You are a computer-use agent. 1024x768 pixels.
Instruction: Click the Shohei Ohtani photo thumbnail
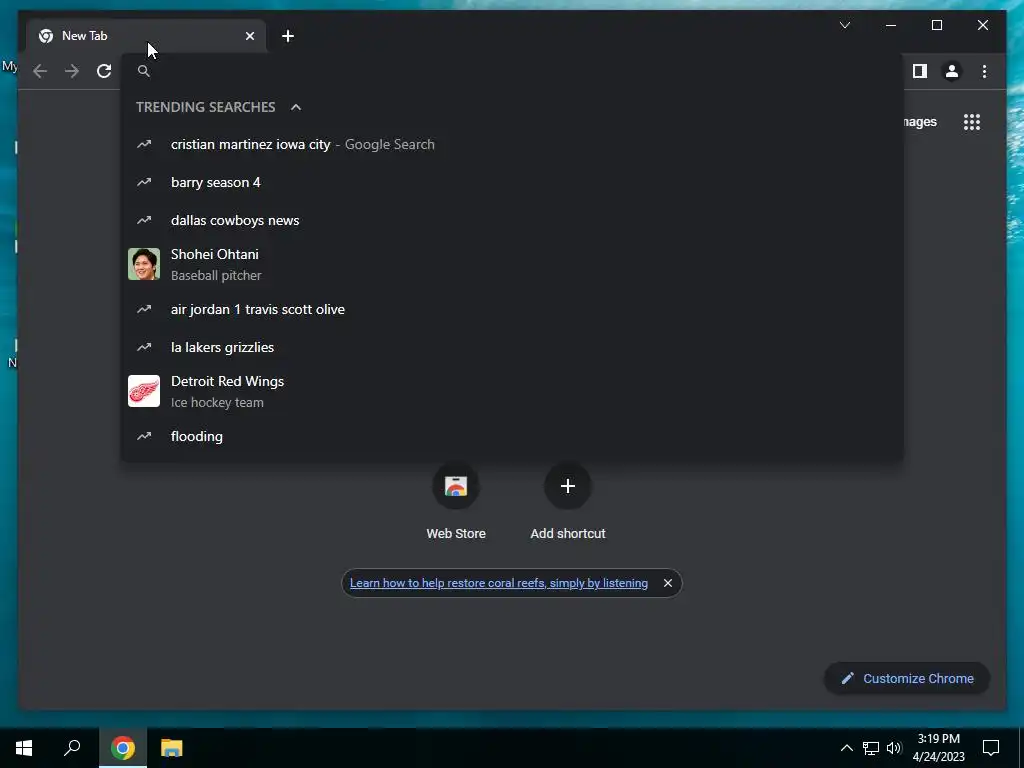point(144,264)
